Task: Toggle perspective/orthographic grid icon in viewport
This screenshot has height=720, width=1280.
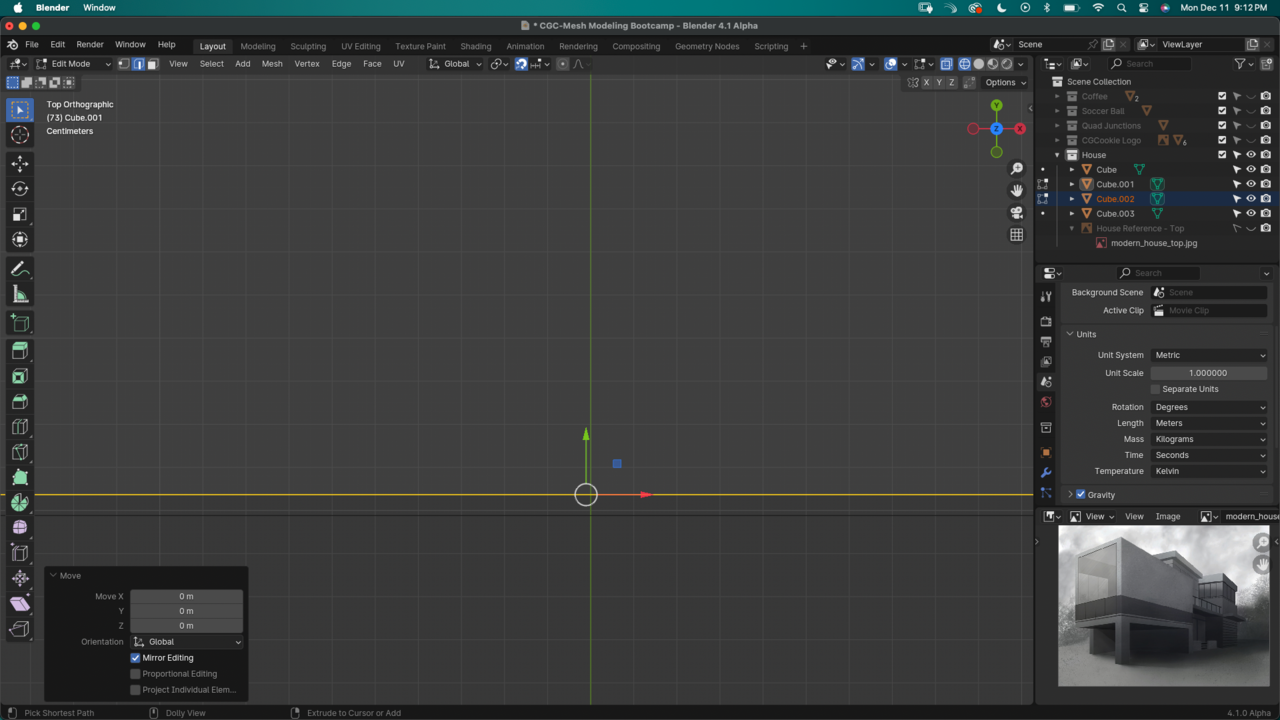Action: coord(1017,235)
